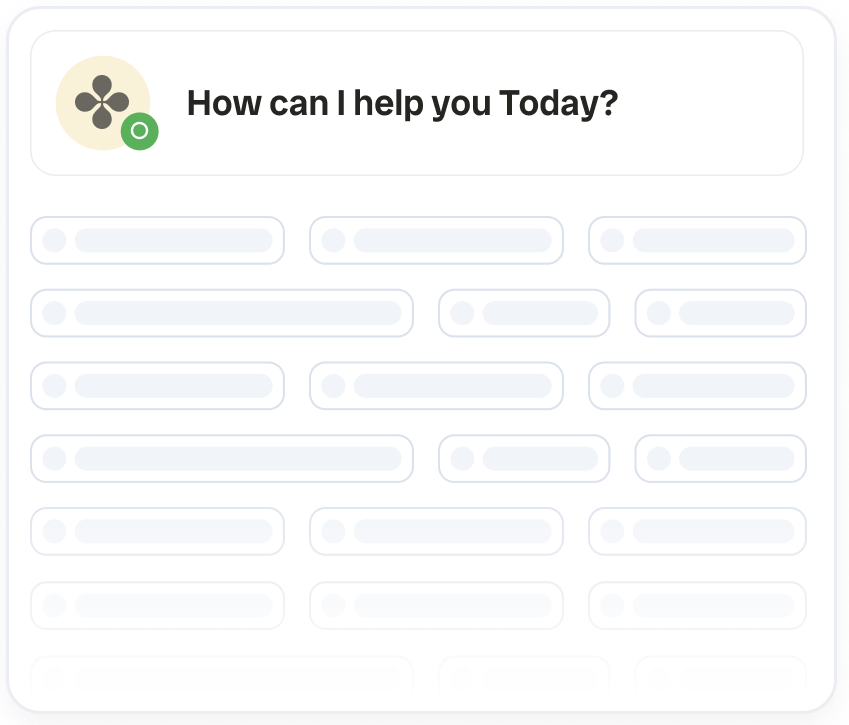849x725 pixels.
Task: Choose the rightmost chip in the third row
Action: click(x=697, y=386)
